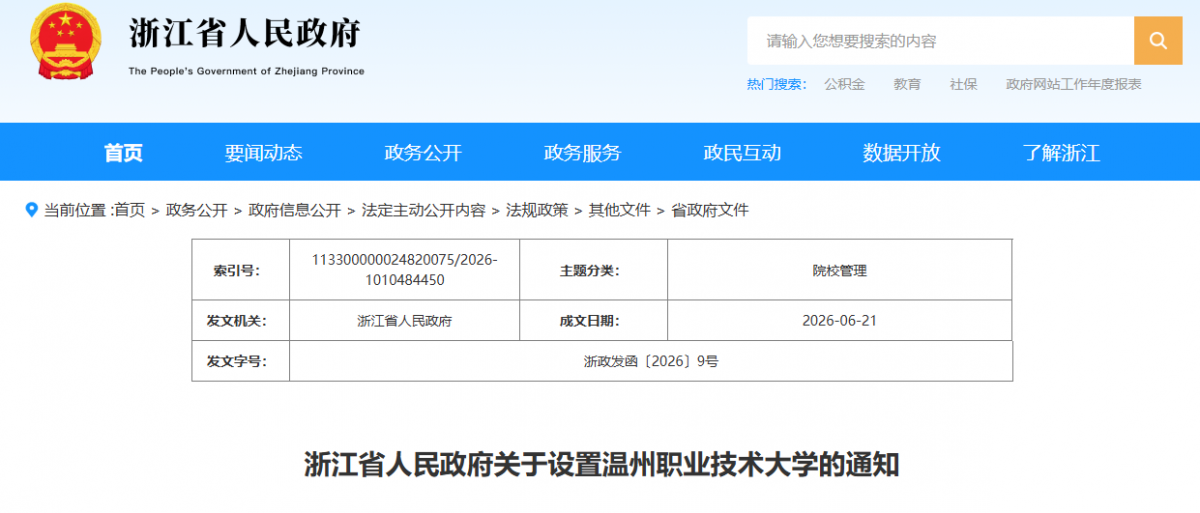Click the national emblem logo
The width and height of the screenshot is (1200, 513).
(x=66, y=42)
